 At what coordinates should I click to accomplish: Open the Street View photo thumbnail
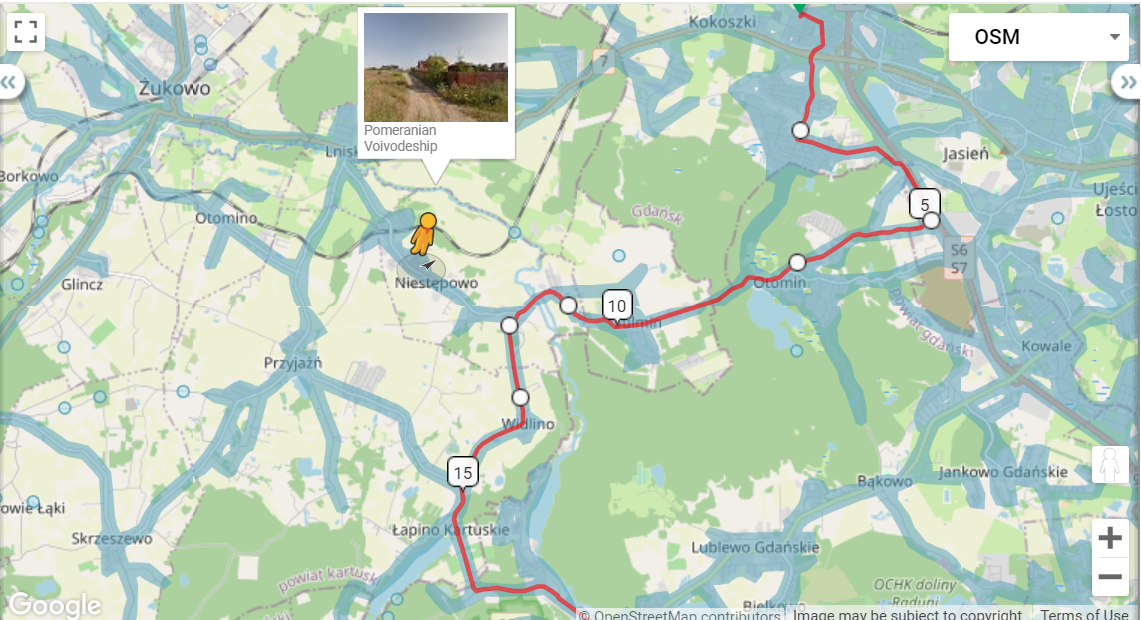point(436,67)
